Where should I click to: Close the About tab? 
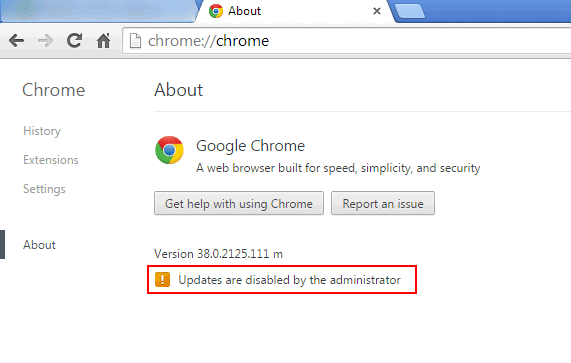[377, 11]
